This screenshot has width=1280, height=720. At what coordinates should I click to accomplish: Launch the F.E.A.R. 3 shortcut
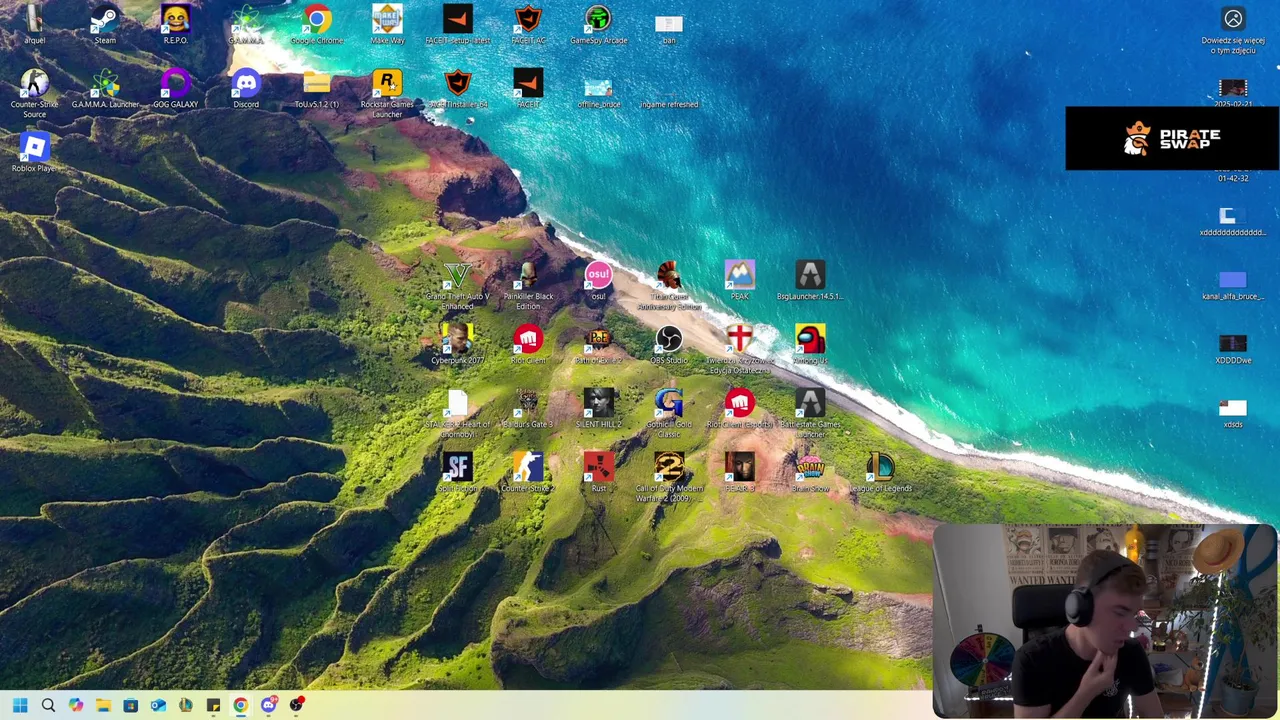tap(740, 473)
